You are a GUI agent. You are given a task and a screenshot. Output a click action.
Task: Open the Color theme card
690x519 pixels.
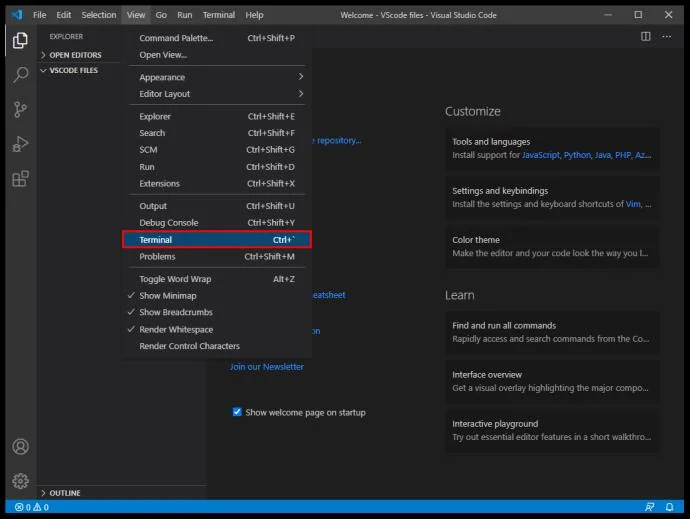(552, 247)
